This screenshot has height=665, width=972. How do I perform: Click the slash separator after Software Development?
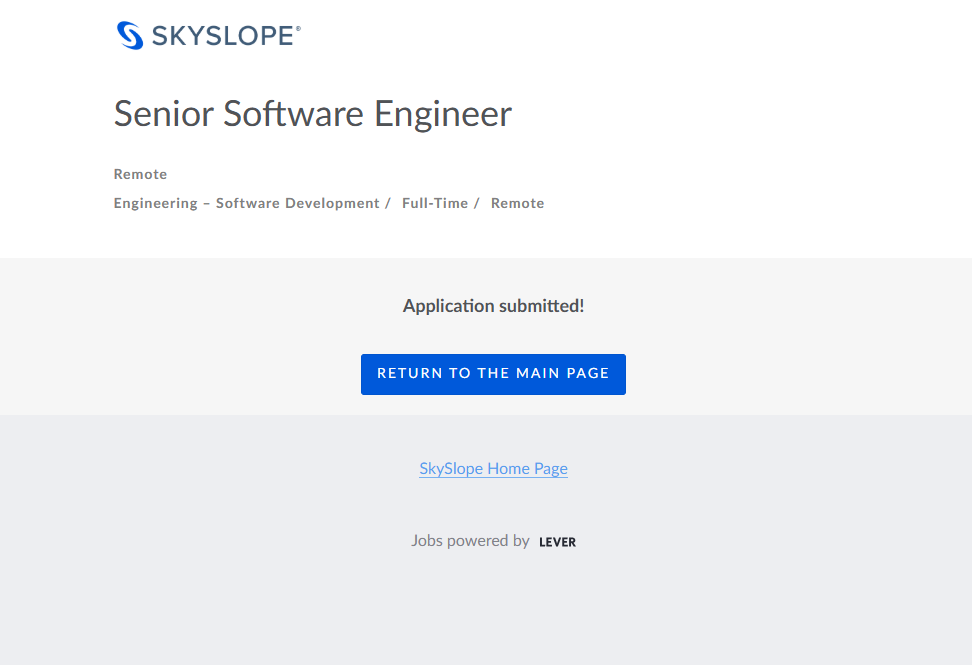(388, 203)
